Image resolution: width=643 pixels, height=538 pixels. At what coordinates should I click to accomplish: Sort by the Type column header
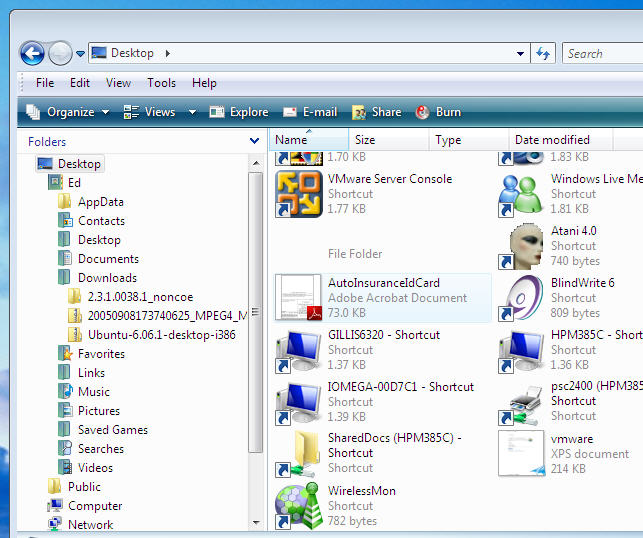click(469, 140)
